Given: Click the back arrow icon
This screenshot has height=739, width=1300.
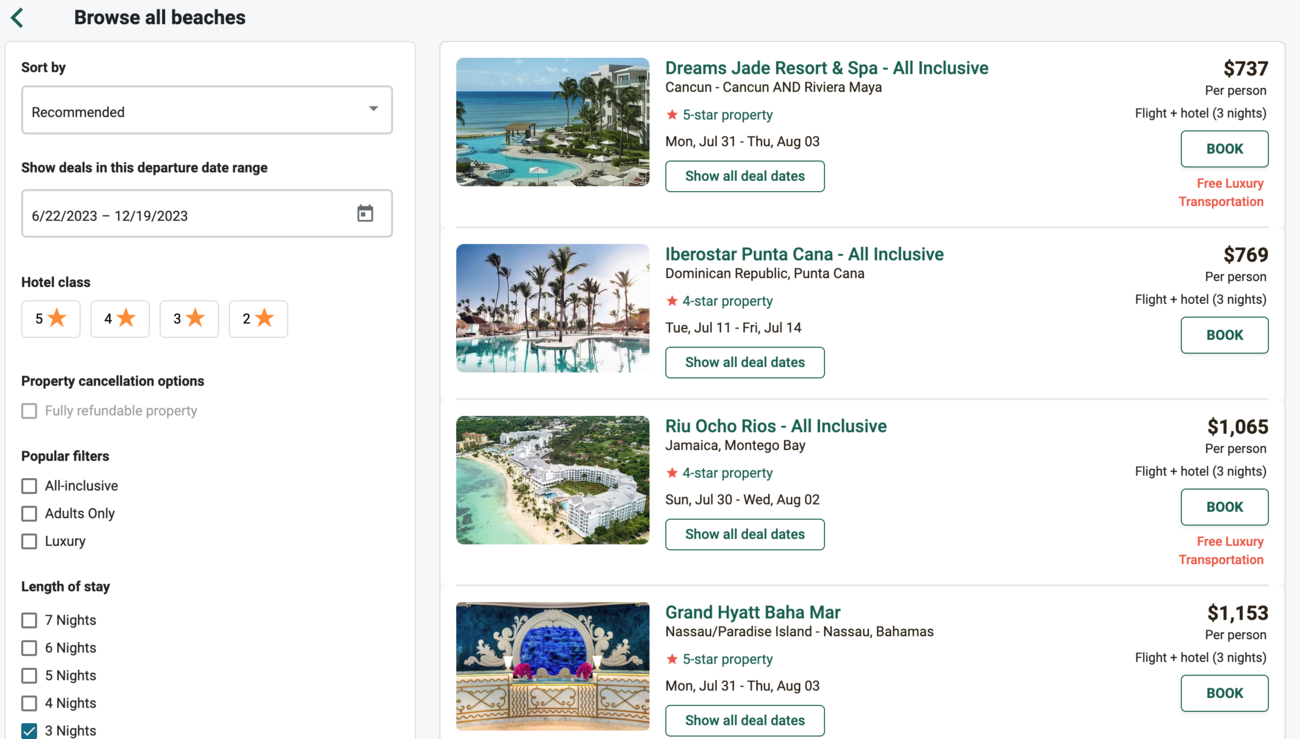Looking at the screenshot, I should (17, 17).
